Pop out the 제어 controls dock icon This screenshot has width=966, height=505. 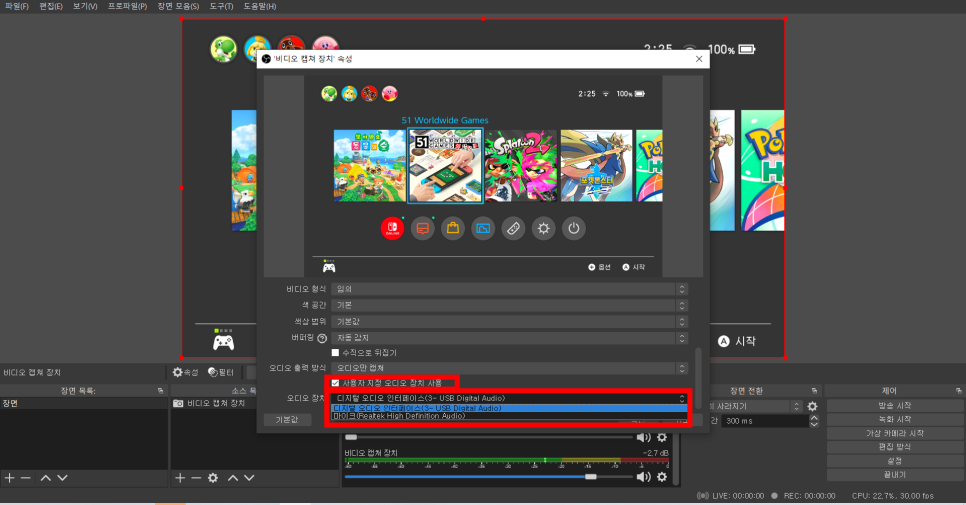click(959, 390)
